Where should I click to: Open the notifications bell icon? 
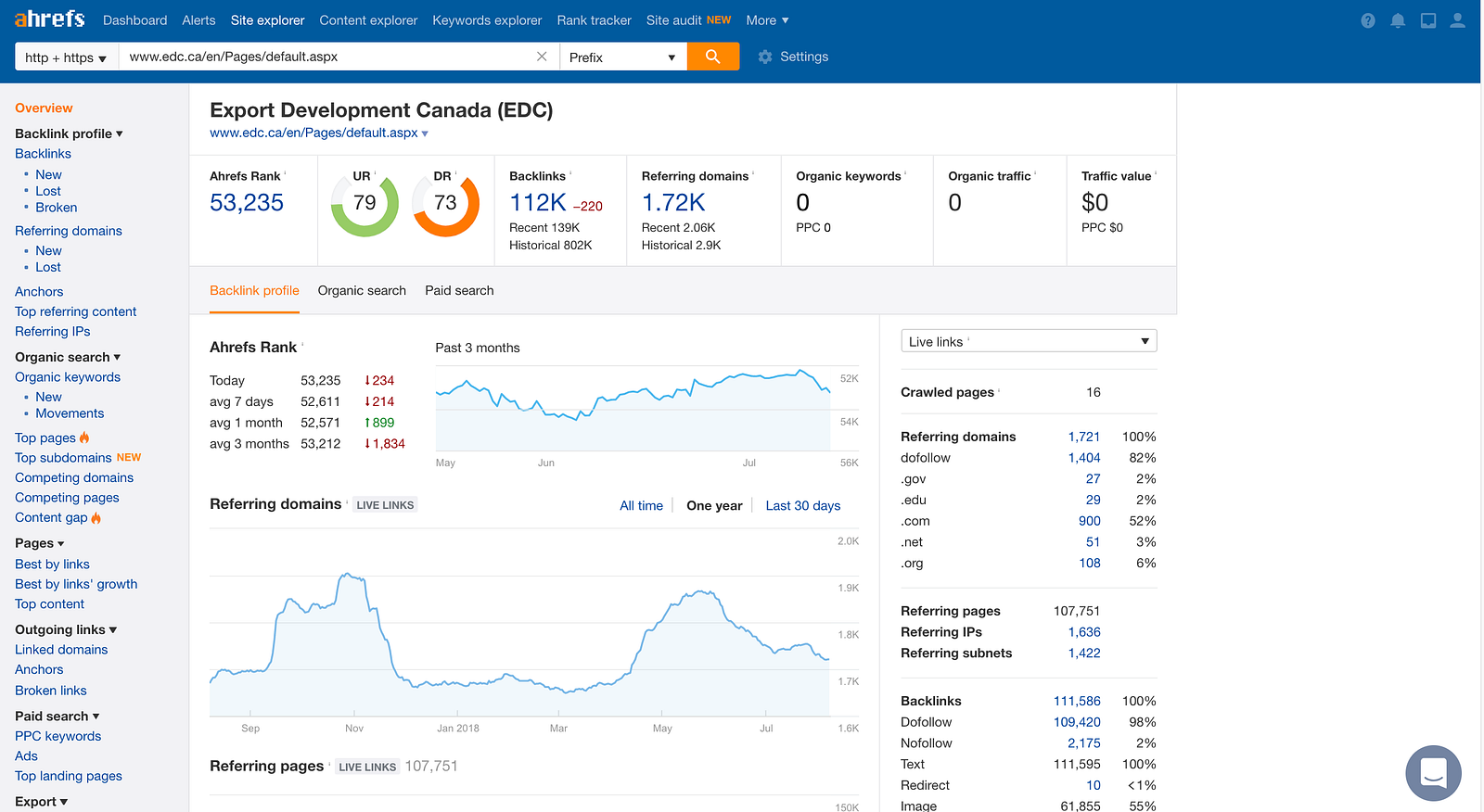1398,20
